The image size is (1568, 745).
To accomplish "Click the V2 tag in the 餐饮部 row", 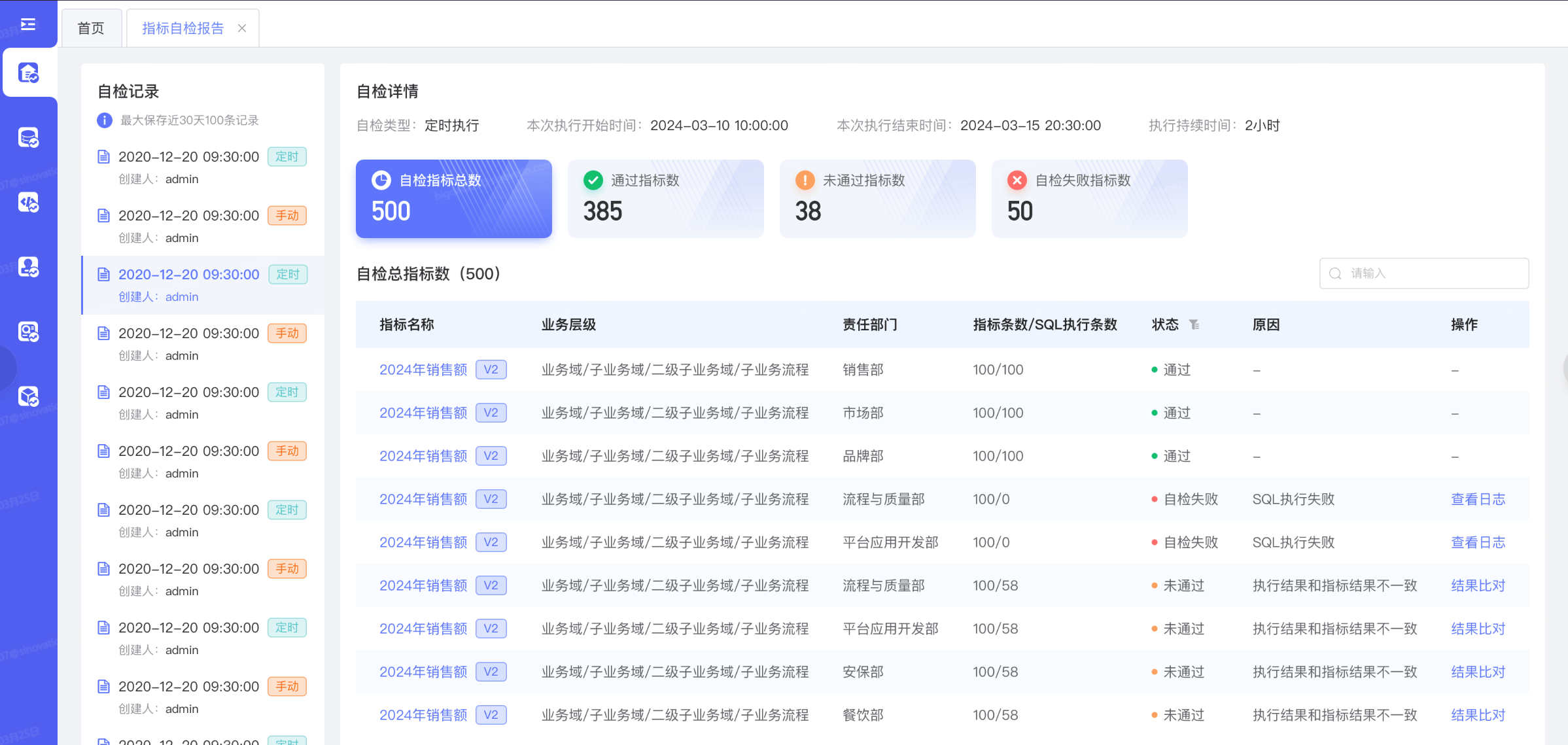I will (x=491, y=715).
